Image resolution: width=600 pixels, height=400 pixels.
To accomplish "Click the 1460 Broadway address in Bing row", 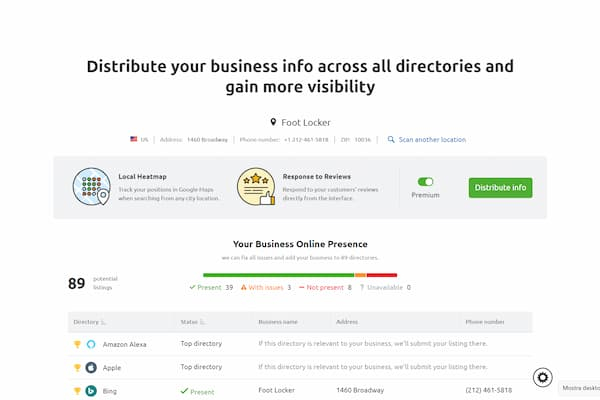I will pyautogui.click(x=360, y=390).
